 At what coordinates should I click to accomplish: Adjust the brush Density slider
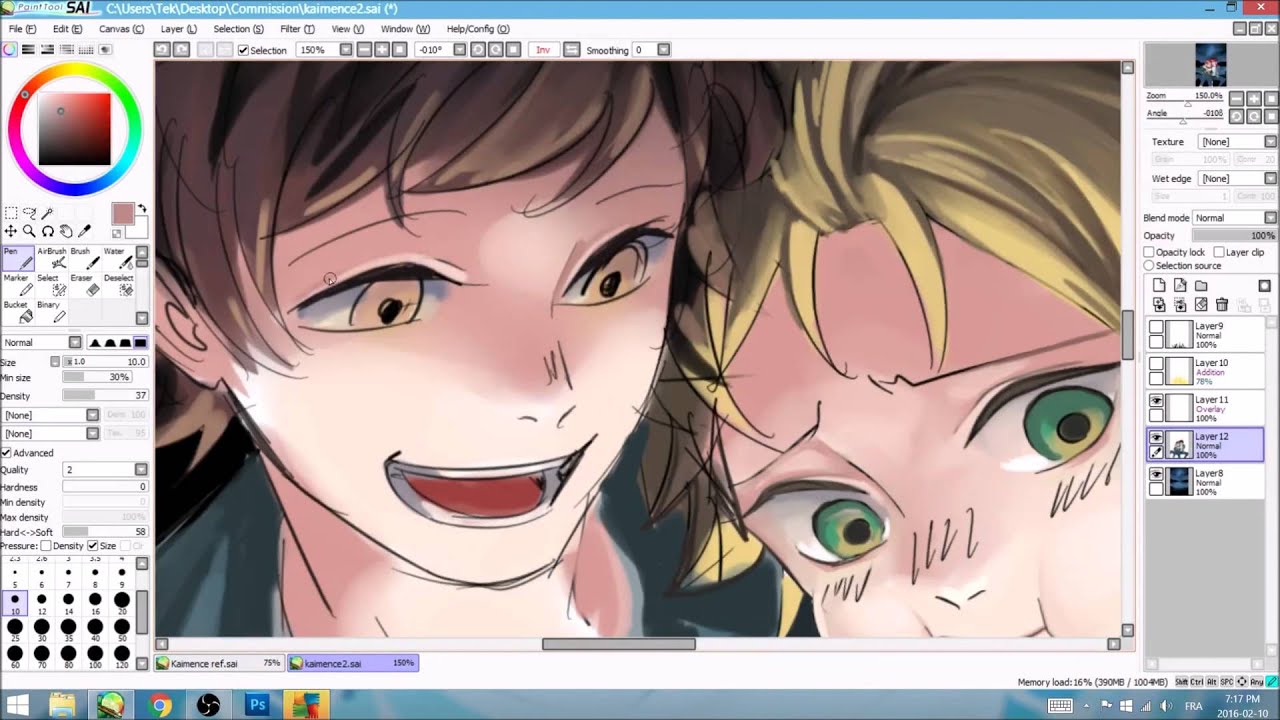pos(104,396)
